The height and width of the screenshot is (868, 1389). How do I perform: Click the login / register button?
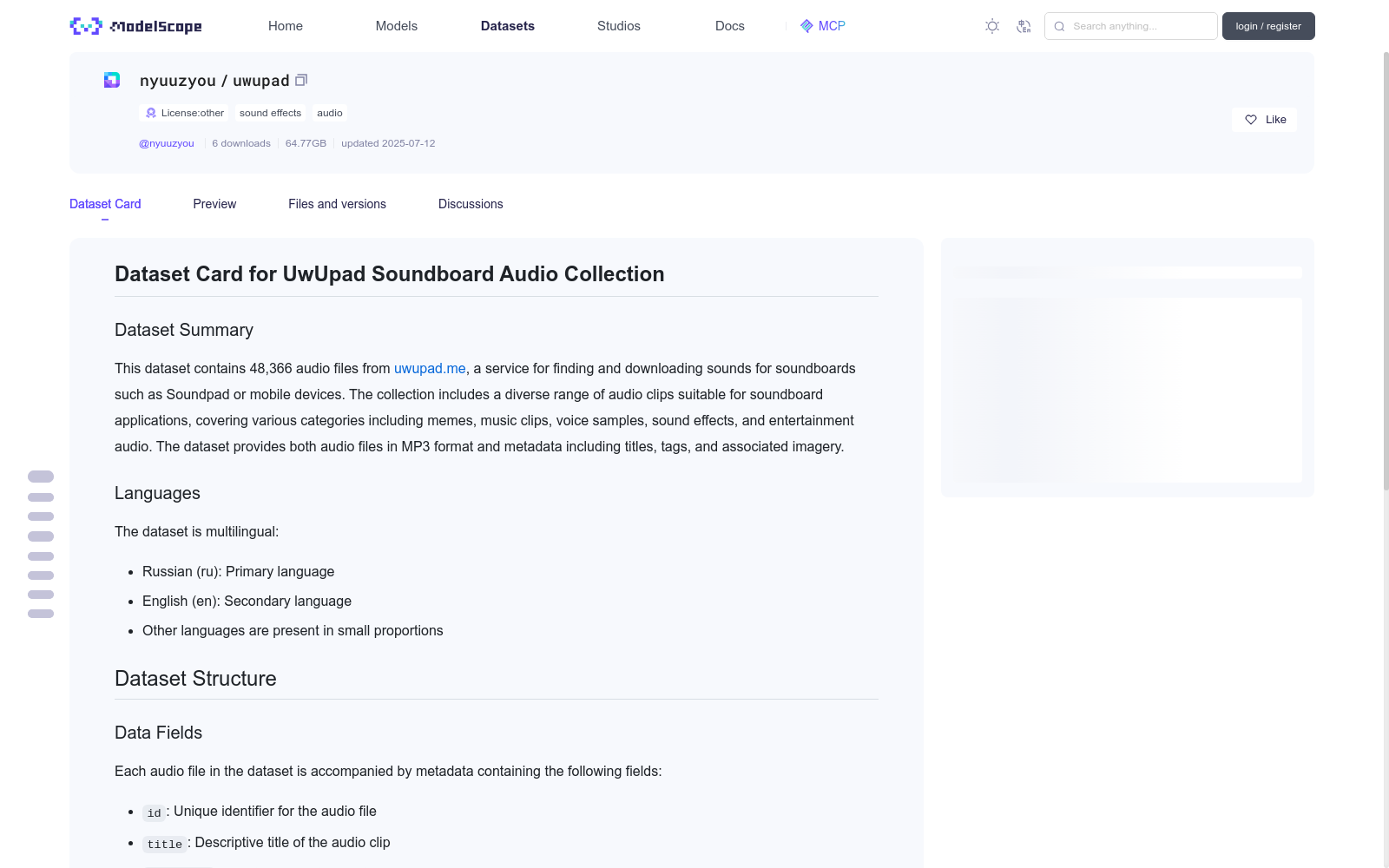1268,26
